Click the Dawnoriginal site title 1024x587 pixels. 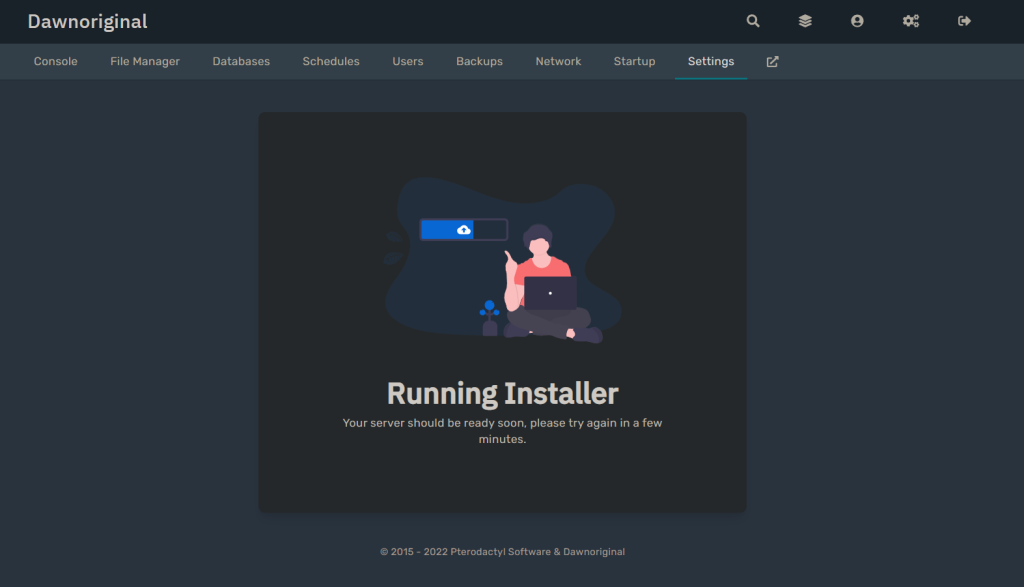pyautogui.click(x=88, y=22)
